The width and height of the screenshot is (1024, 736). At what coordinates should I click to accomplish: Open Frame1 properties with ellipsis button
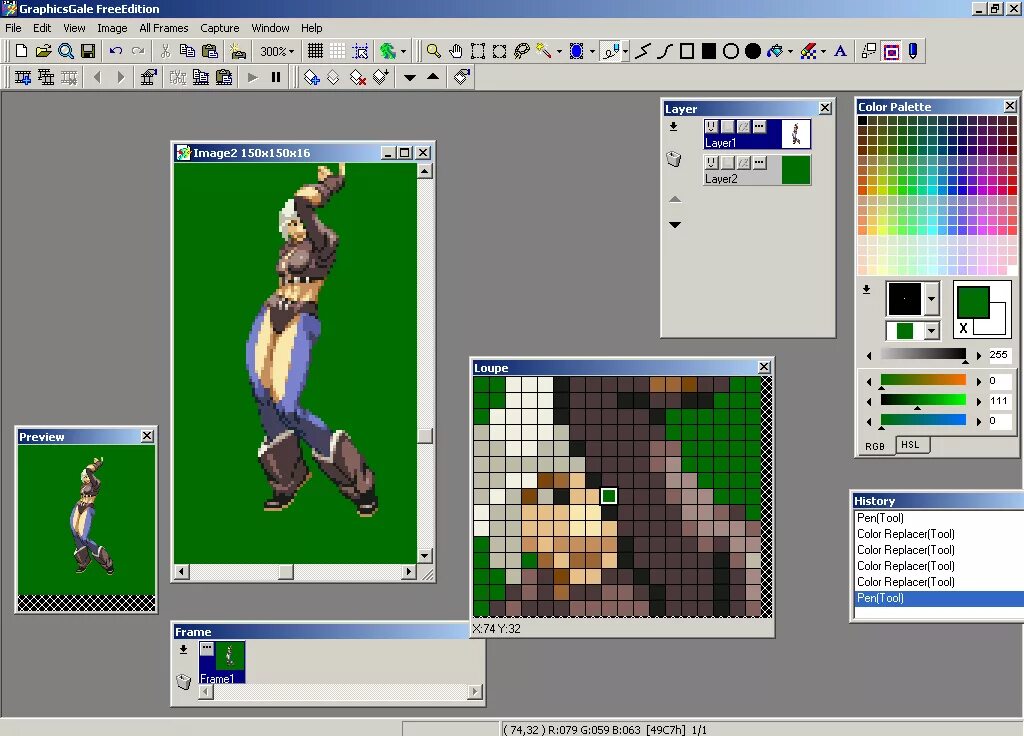tap(207, 648)
